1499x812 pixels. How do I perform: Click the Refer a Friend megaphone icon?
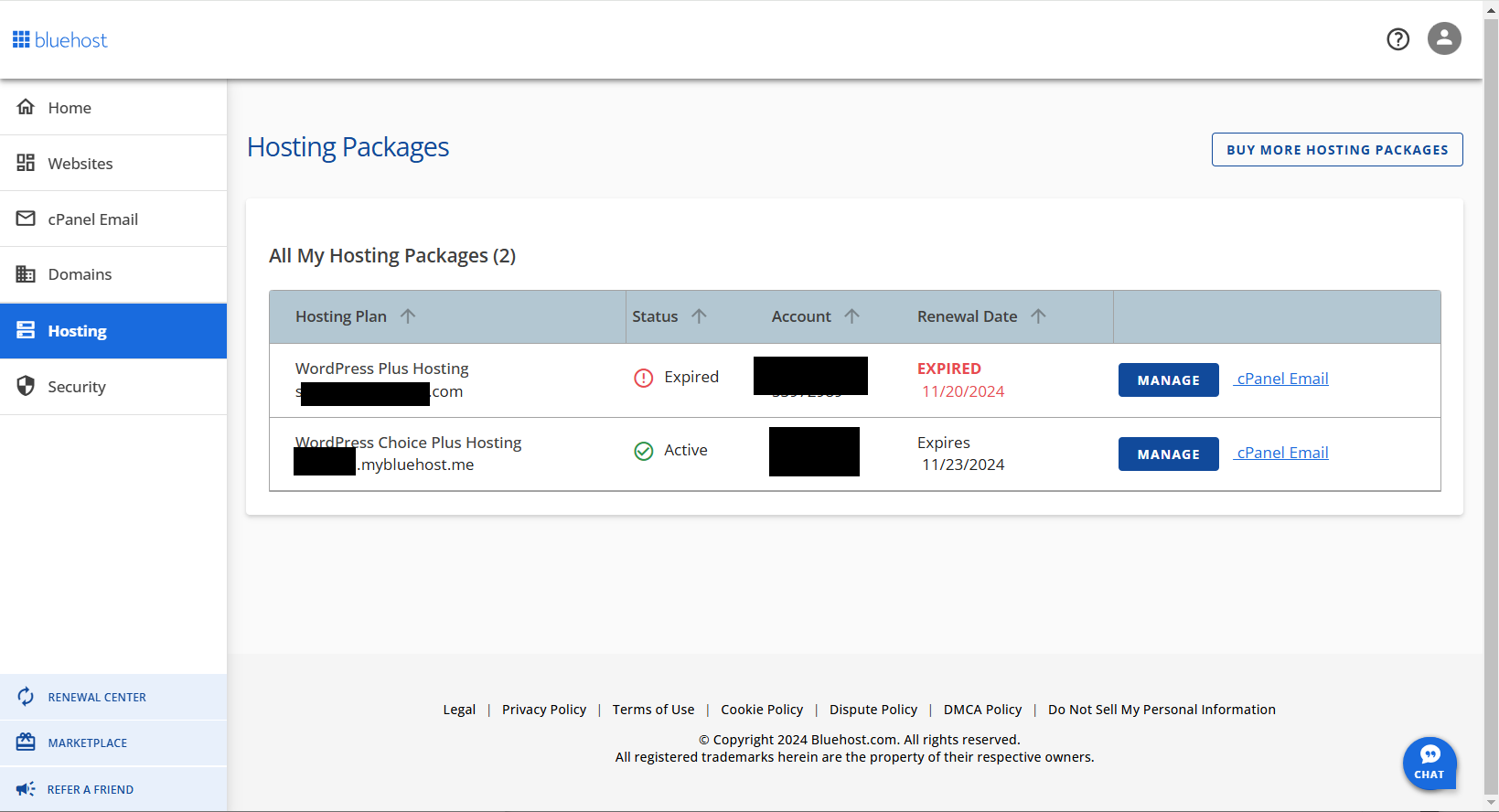pyautogui.click(x=26, y=788)
